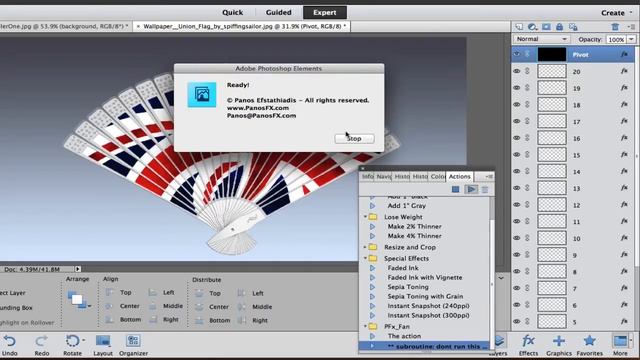640x360 pixels.
Task: Launch the Organizer
Action: tap(133, 345)
